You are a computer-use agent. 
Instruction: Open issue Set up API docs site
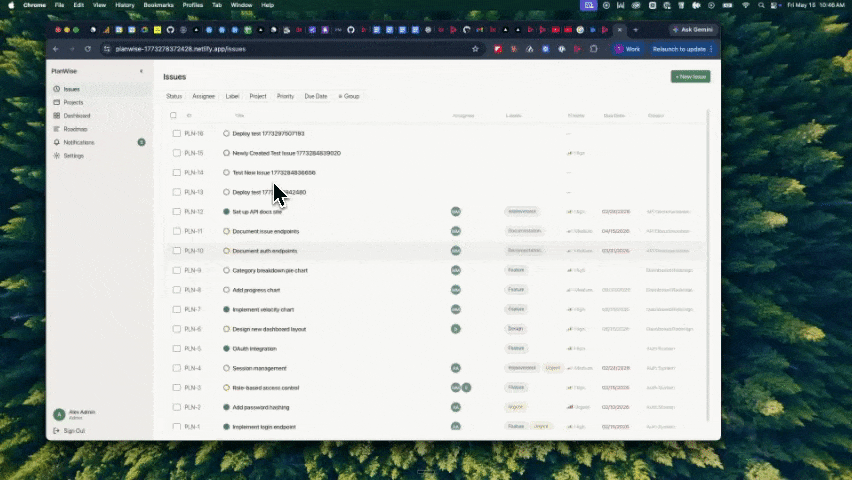[257, 211]
